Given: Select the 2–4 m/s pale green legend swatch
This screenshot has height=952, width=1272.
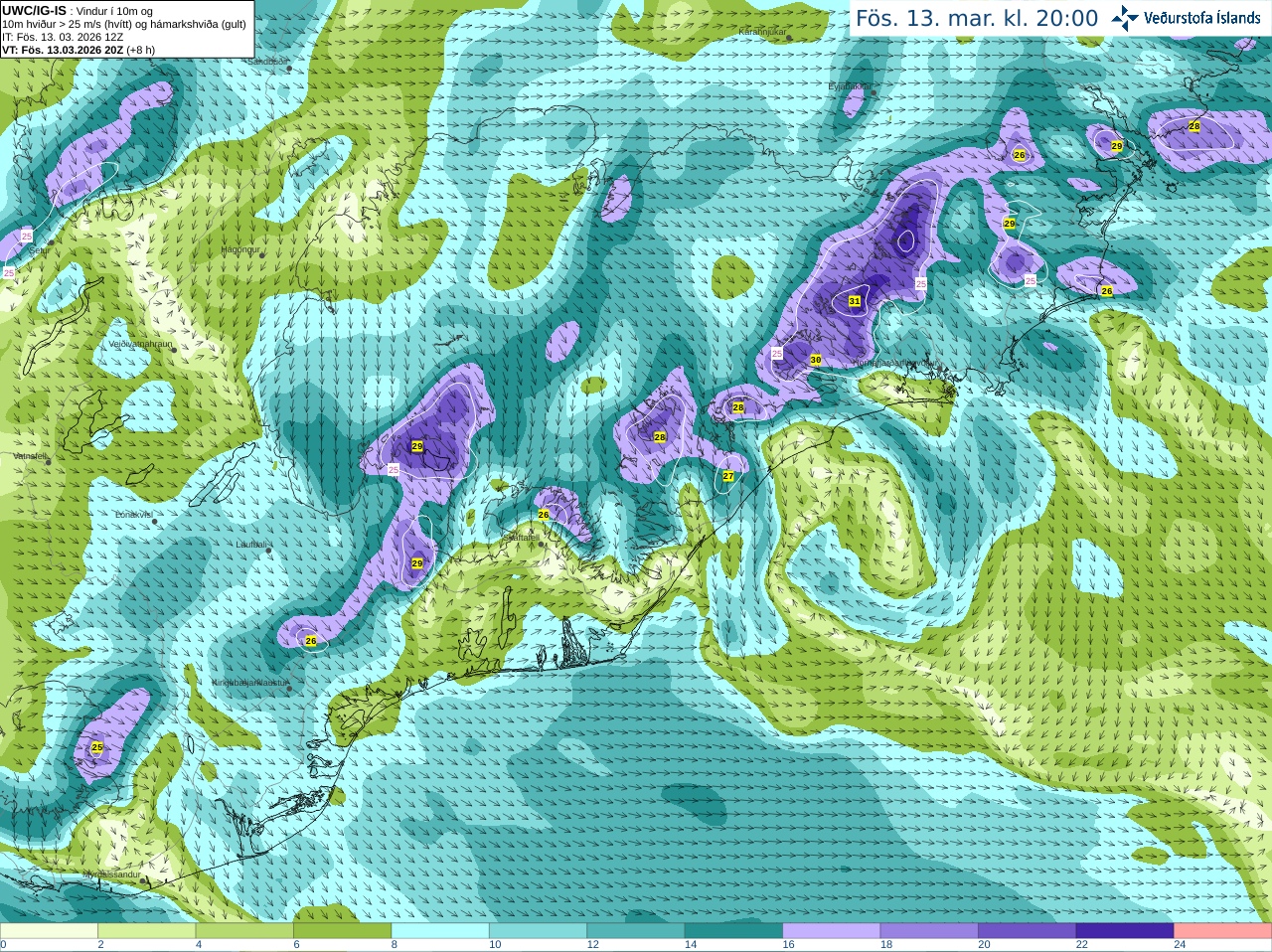Looking at the screenshot, I should [147, 931].
